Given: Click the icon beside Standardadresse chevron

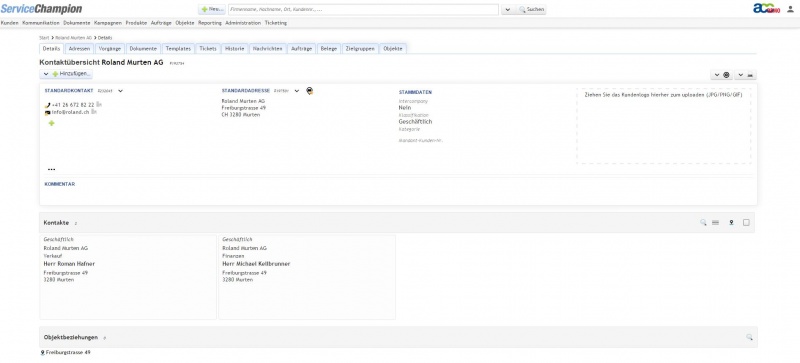Looking at the screenshot, I should (x=309, y=91).
